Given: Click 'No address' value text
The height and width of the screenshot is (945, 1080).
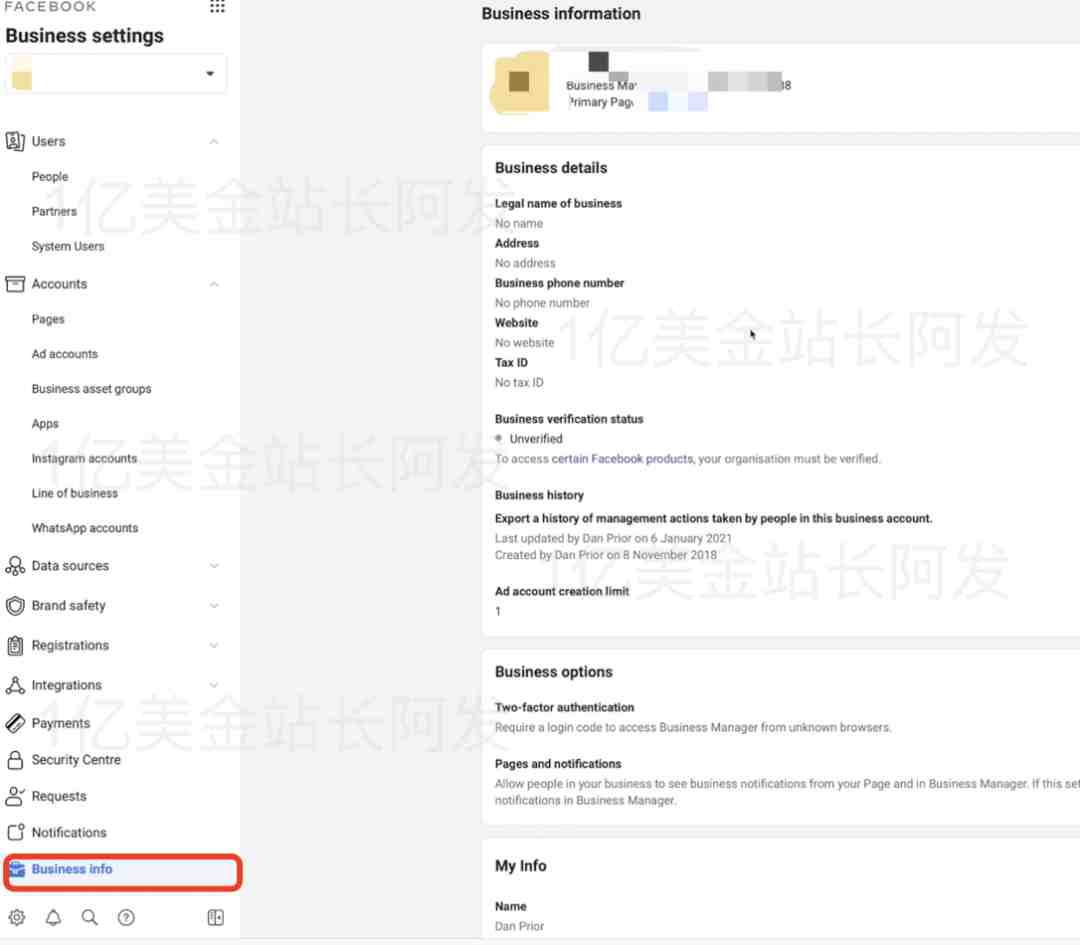Looking at the screenshot, I should (x=525, y=263).
